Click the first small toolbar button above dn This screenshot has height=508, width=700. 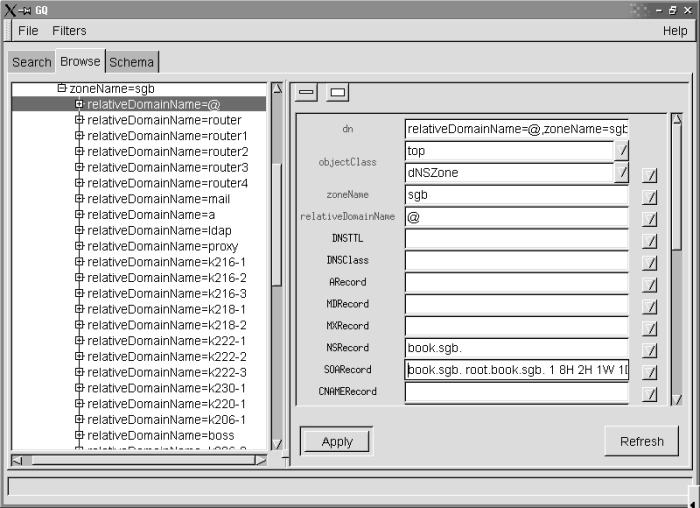click(x=307, y=93)
